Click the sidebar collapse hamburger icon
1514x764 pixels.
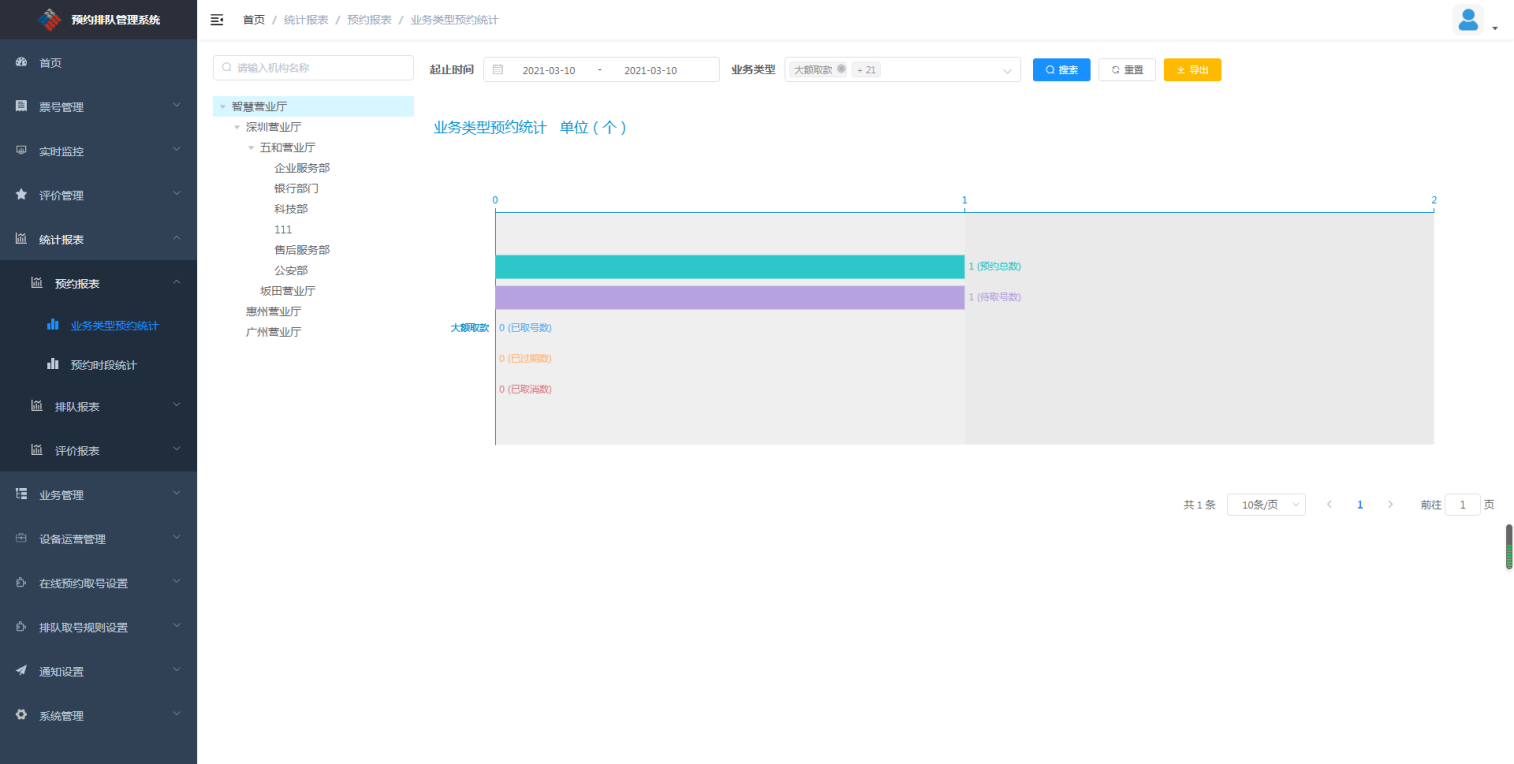pos(217,20)
